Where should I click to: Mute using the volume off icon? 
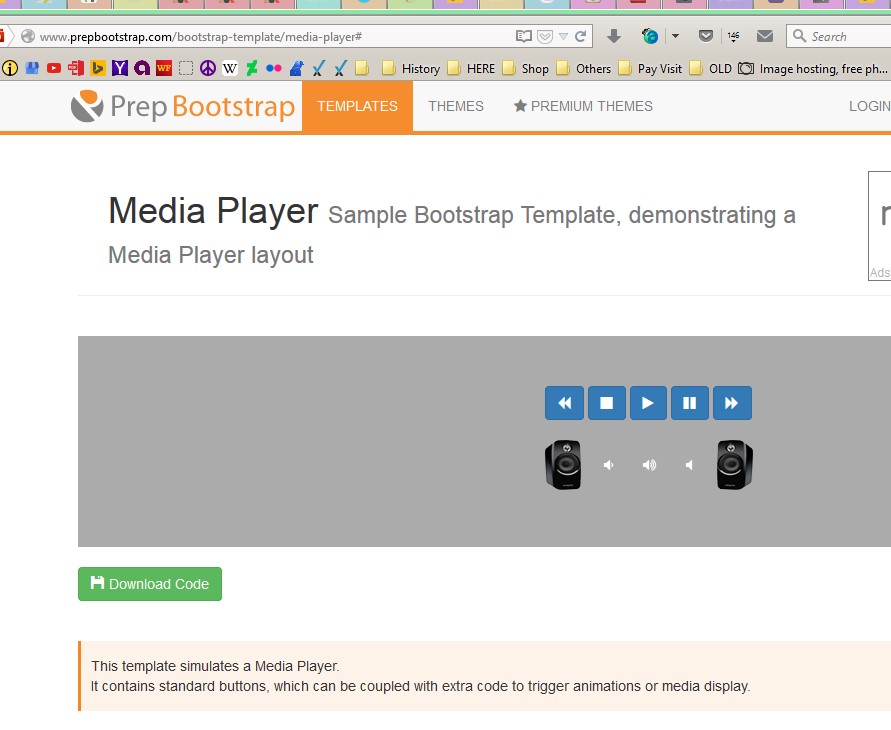pos(689,465)
